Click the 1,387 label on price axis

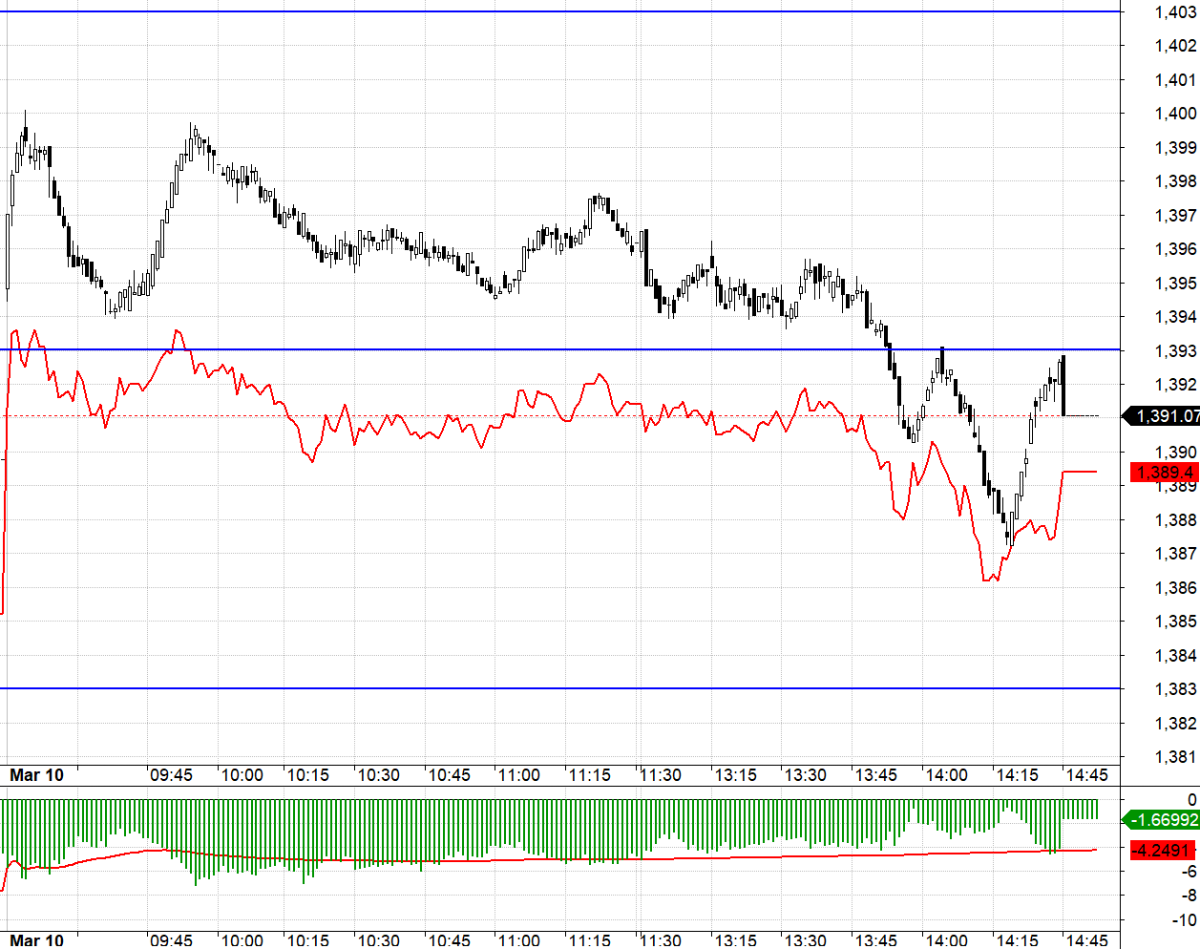[1175, 553]
